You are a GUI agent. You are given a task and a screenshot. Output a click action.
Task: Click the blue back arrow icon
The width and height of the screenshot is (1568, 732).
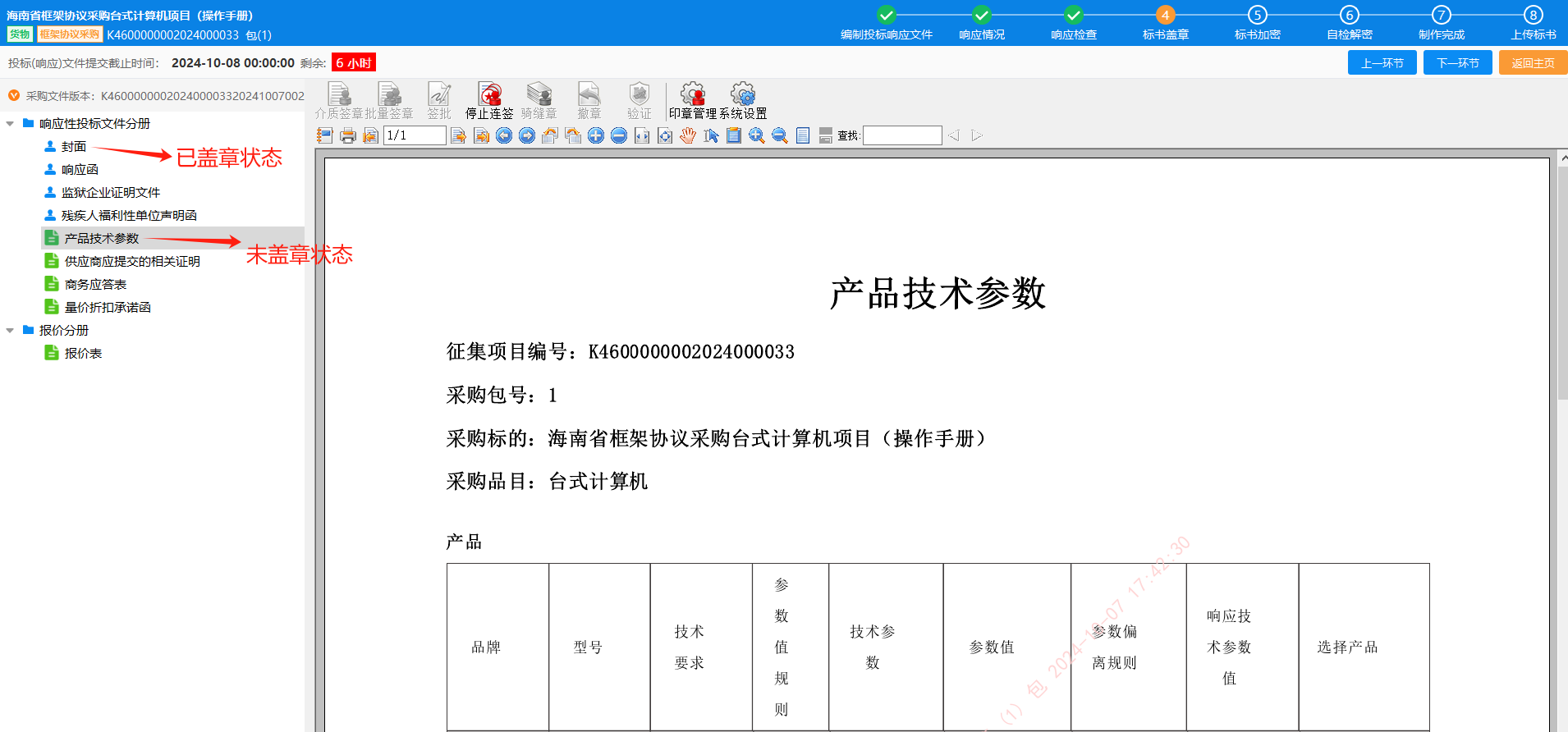coord(504,135)
